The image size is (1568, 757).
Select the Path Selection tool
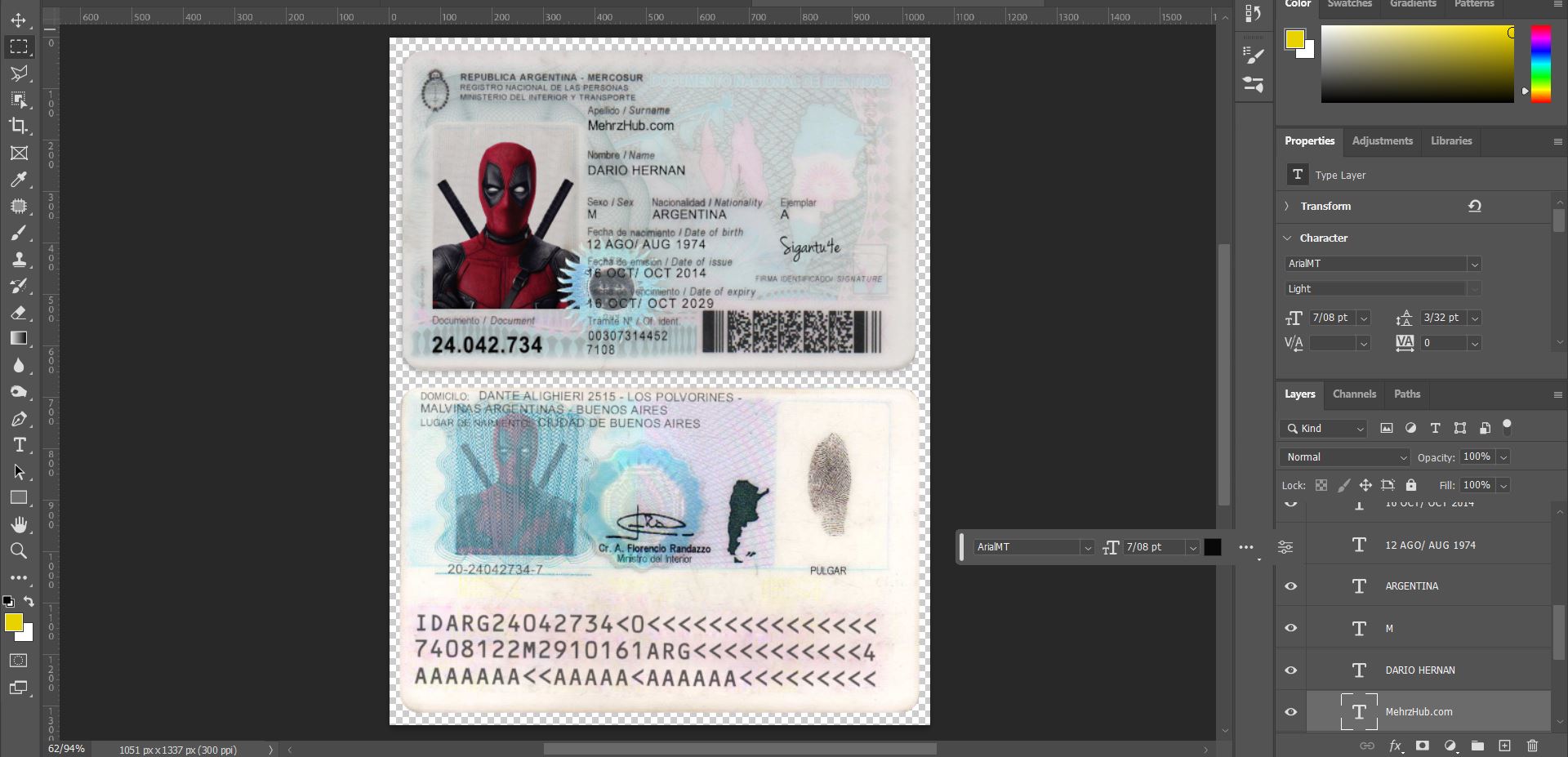[19, 472]
